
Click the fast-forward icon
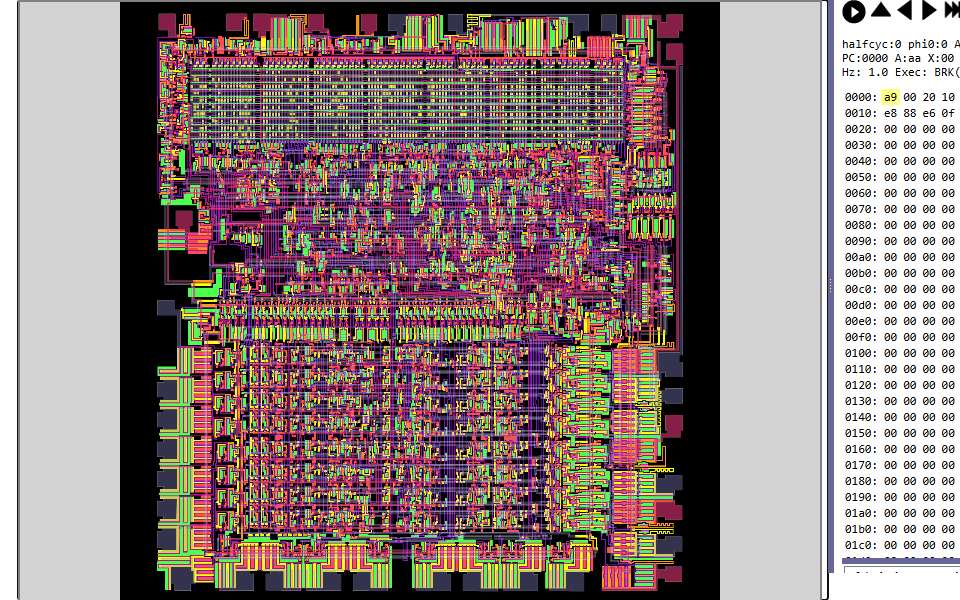pos(952,10)
